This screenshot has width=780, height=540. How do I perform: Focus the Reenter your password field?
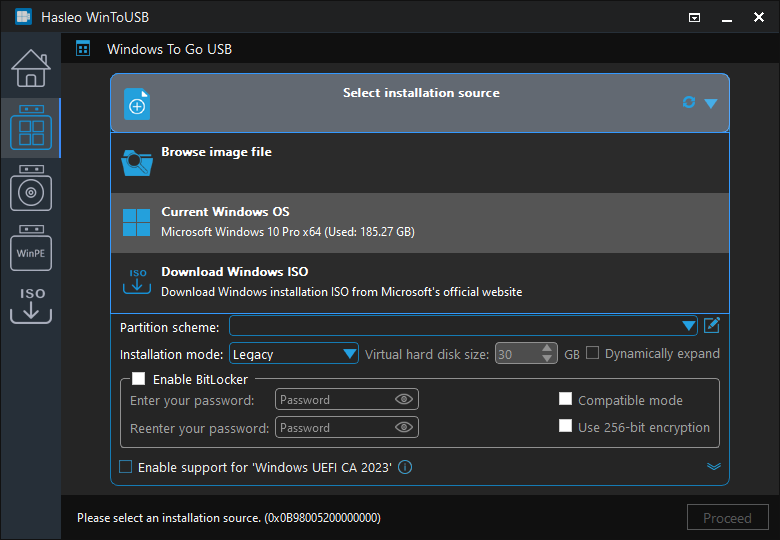pos(347,427)
